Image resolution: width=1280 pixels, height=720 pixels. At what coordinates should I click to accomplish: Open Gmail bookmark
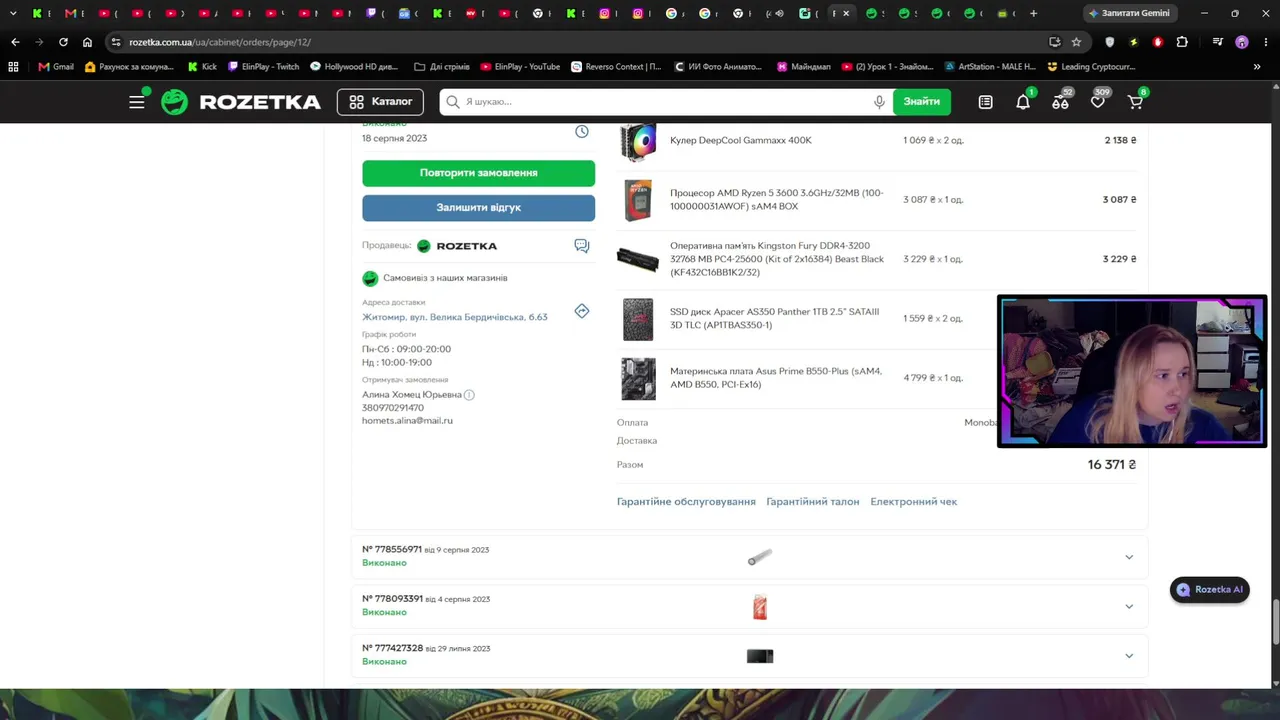coord(56,67)
